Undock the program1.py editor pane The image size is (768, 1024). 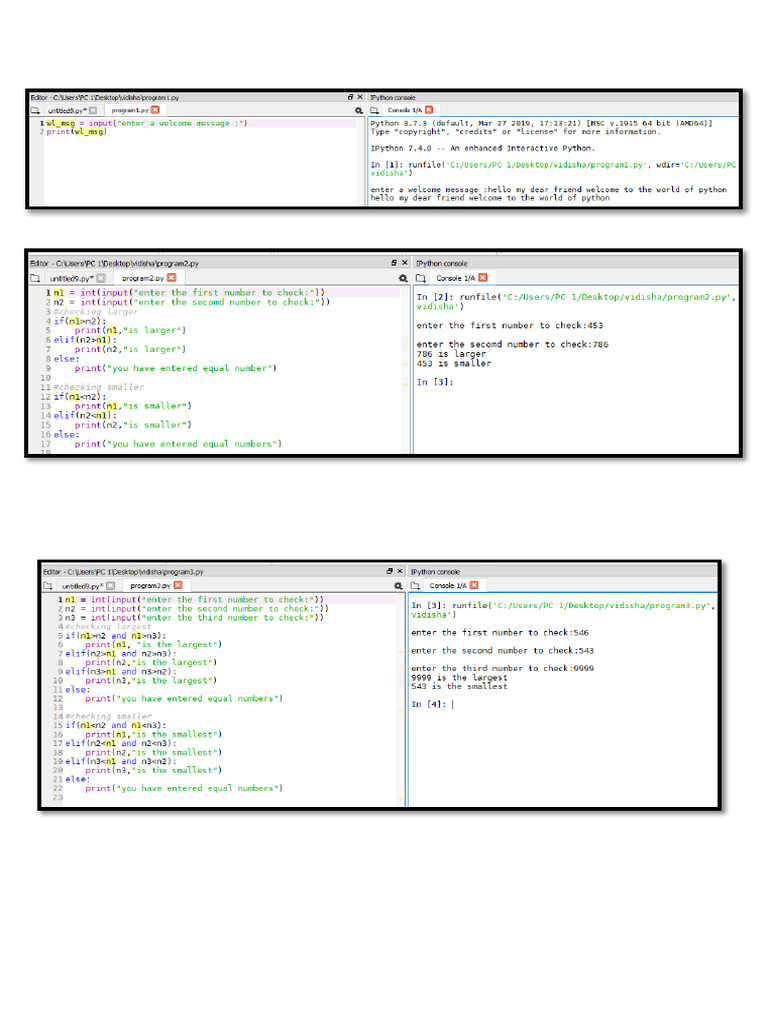tap(351, 97)
